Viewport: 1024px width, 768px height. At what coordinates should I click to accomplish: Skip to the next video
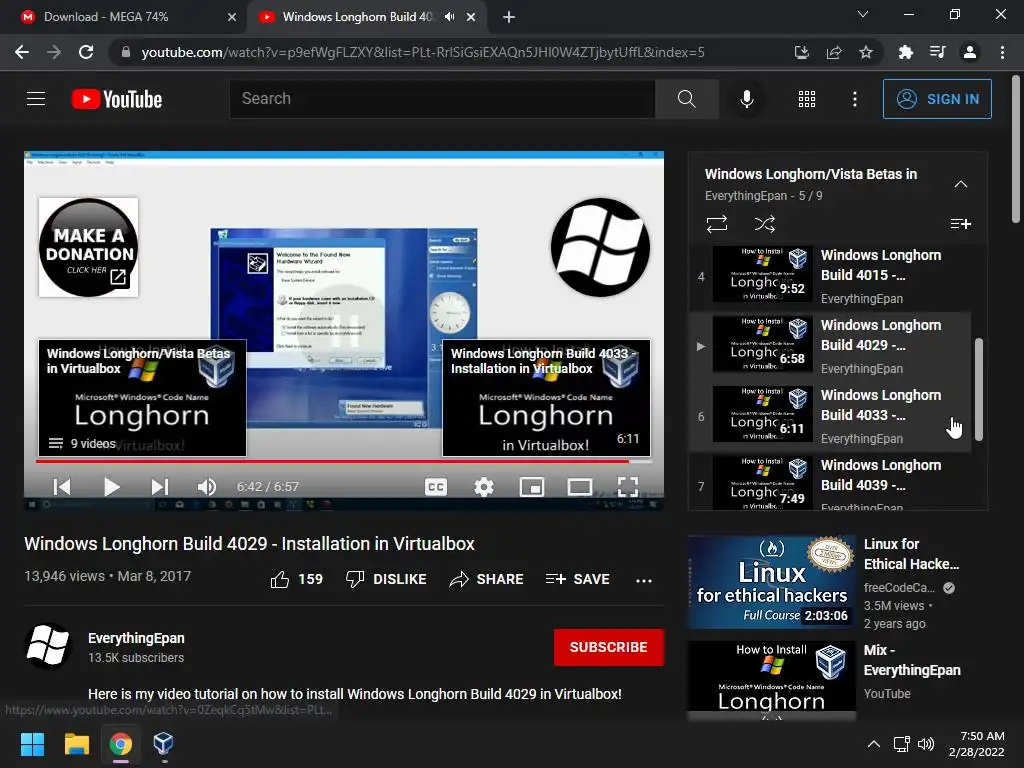(160, 487)
